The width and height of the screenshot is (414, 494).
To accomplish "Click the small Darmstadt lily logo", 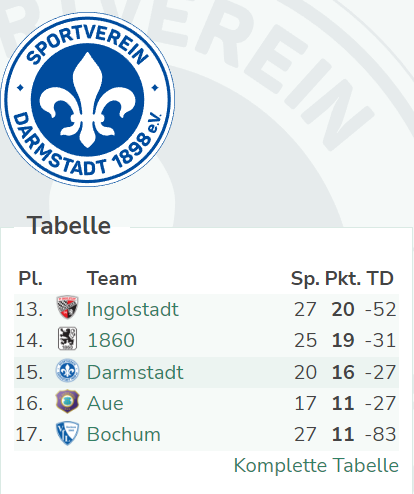I will point(67,371).
